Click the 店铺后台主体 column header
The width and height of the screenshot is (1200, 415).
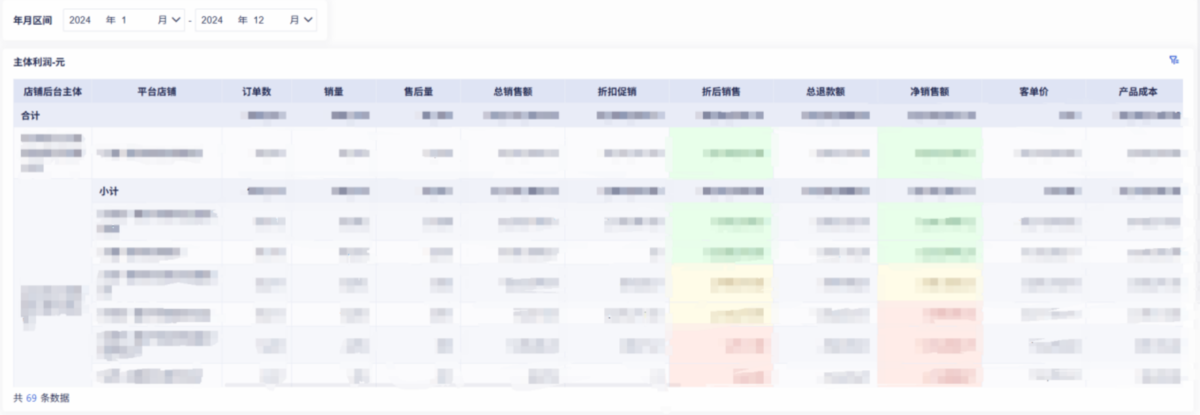[x=52, y=91]
